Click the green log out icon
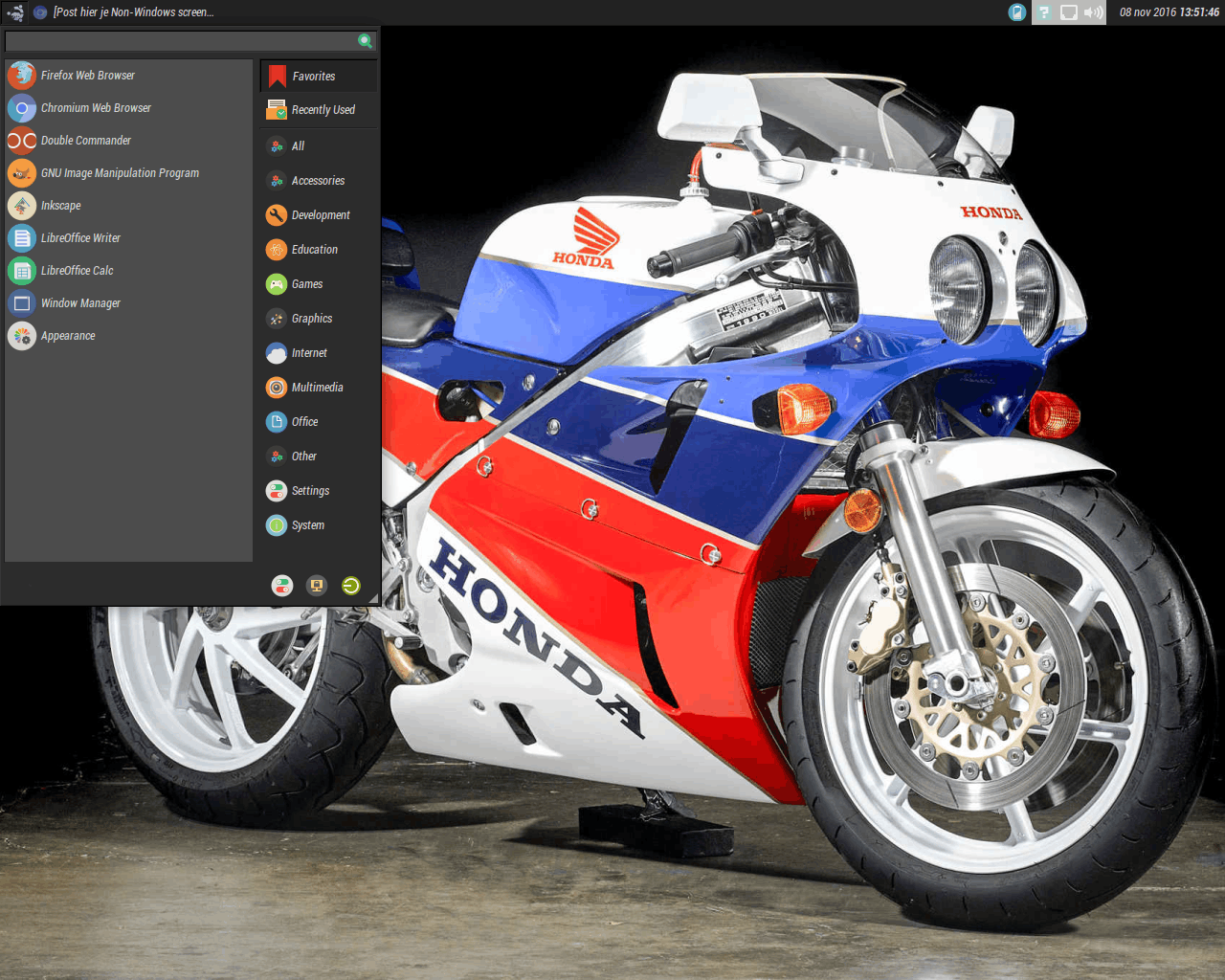The height and width of the screenshot is (980, 1225). pos(351,586)
